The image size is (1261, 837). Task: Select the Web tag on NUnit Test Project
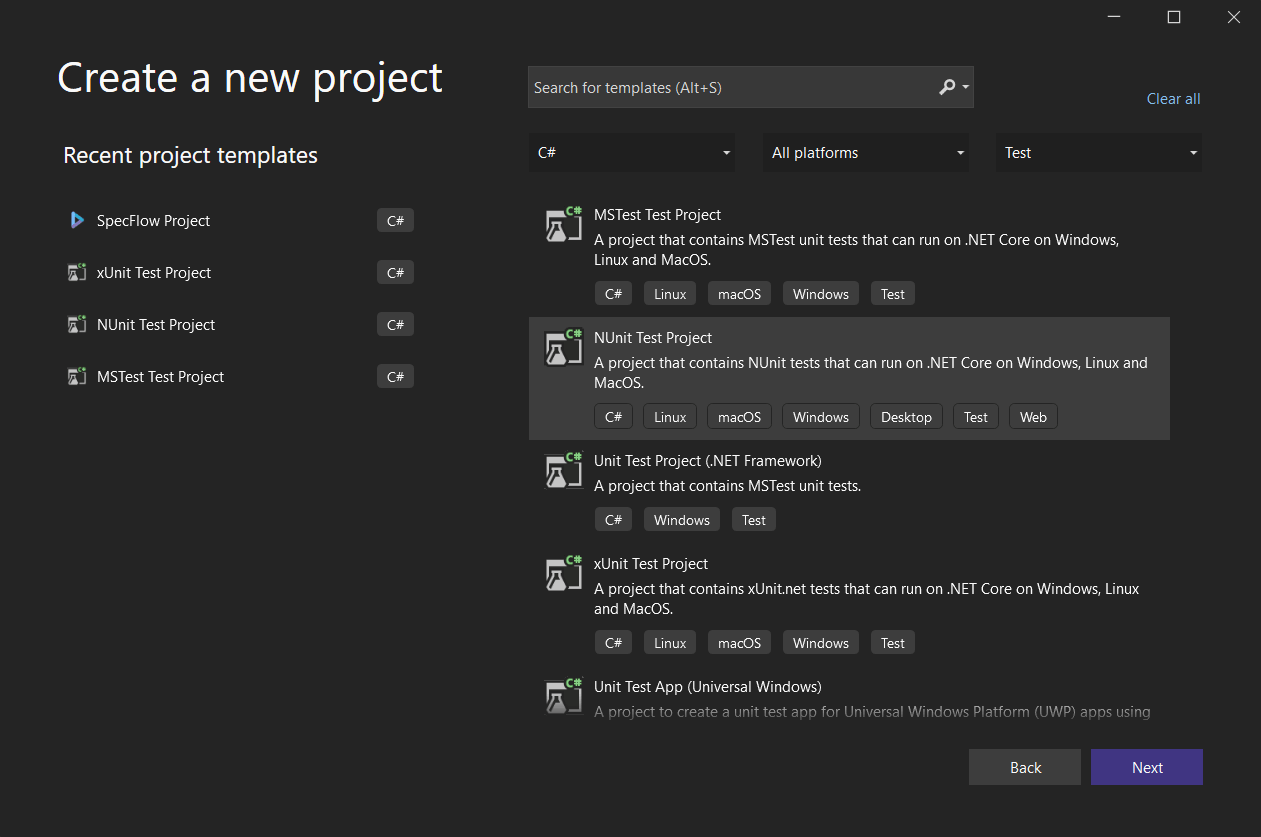1033,416
